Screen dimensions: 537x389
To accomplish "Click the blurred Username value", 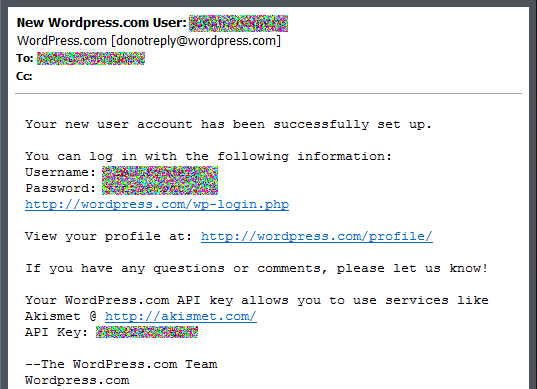I will [x=160, y=173].
